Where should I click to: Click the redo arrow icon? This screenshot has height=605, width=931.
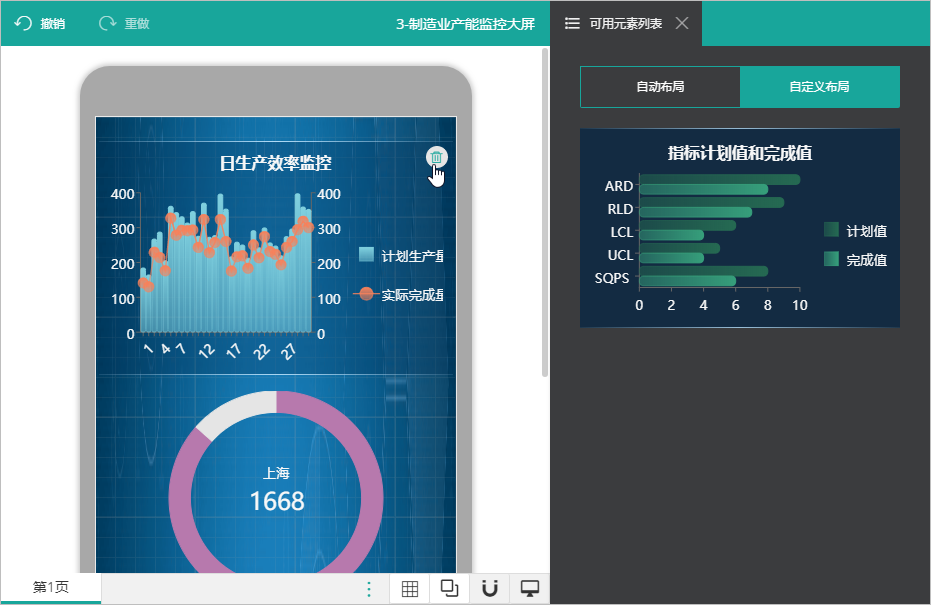[x=107, y=23]
